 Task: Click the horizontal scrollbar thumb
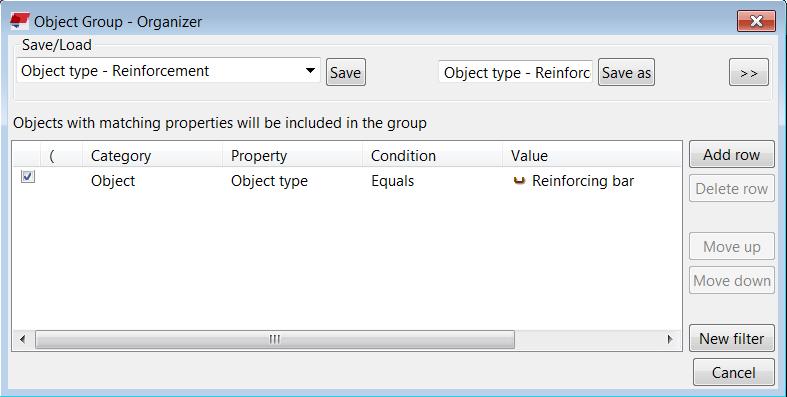click(x=275, y=339)
